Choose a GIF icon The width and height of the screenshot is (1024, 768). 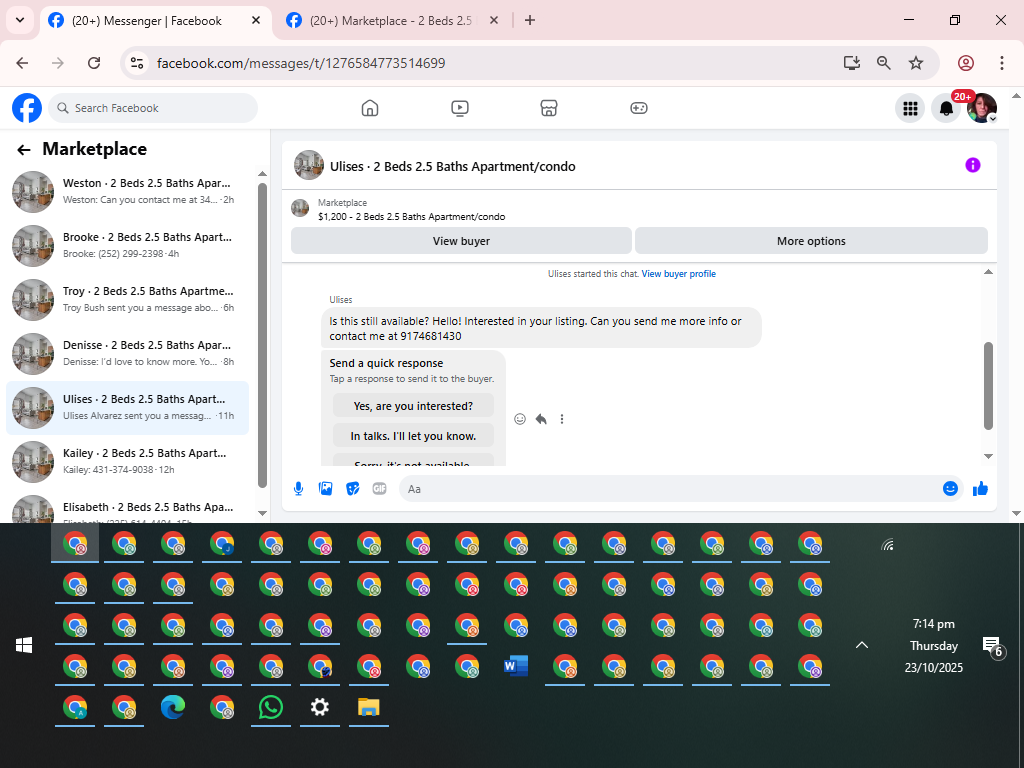(379, 488)
